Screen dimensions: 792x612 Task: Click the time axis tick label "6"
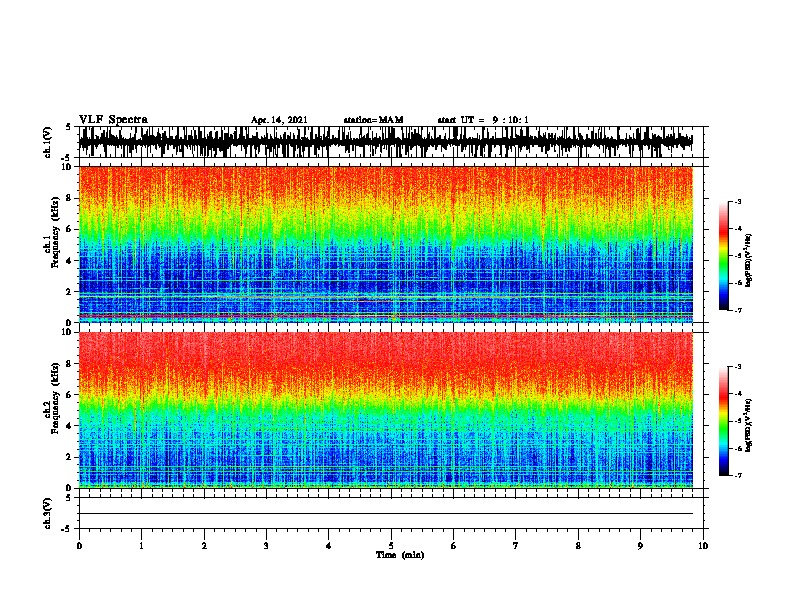tap(454, 546)
